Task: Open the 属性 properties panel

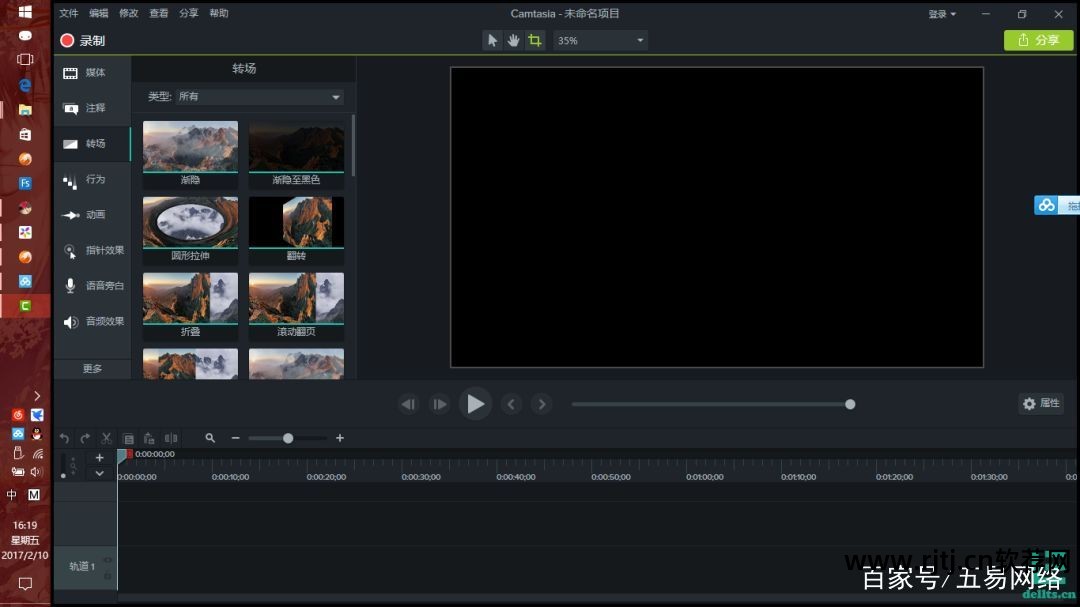Action: click(1041, 404)
